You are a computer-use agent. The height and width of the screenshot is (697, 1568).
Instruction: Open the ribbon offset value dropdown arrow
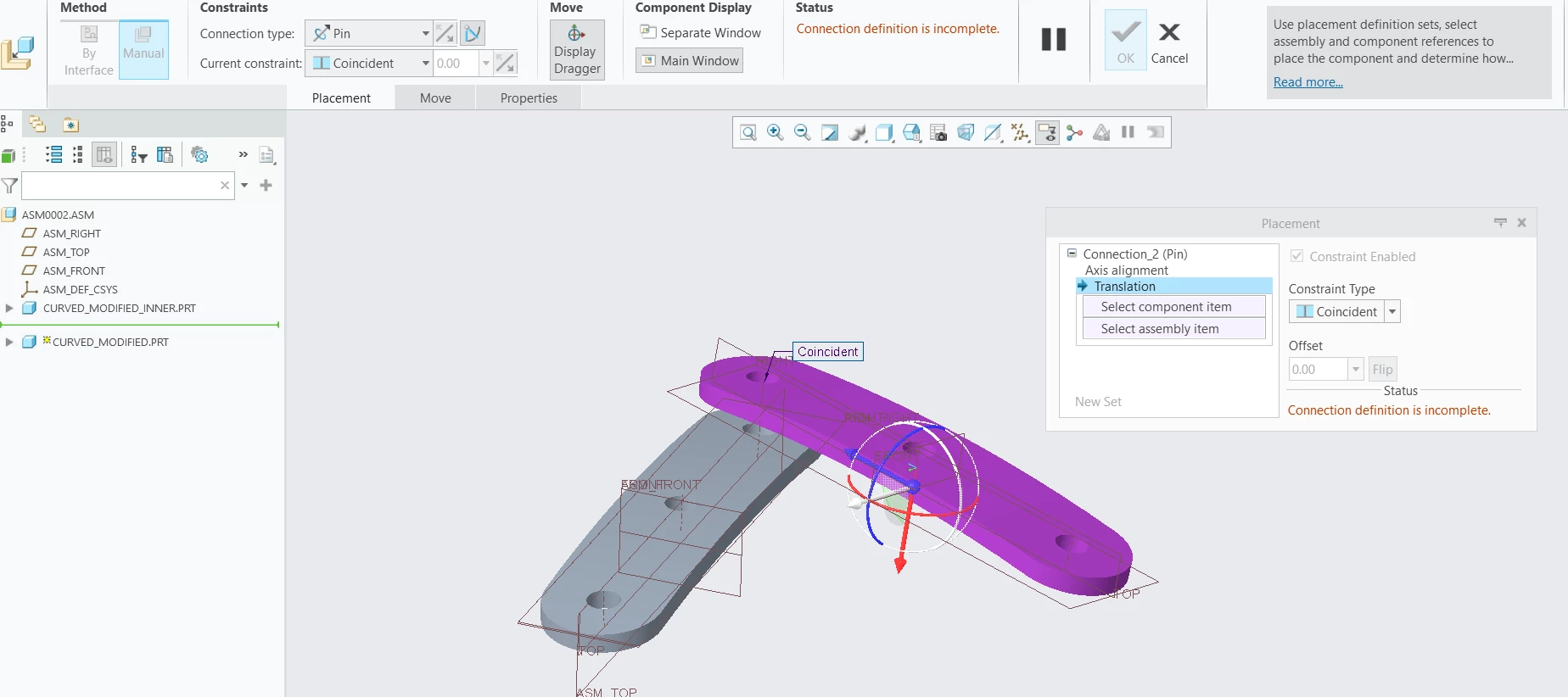tap(485, 64)
